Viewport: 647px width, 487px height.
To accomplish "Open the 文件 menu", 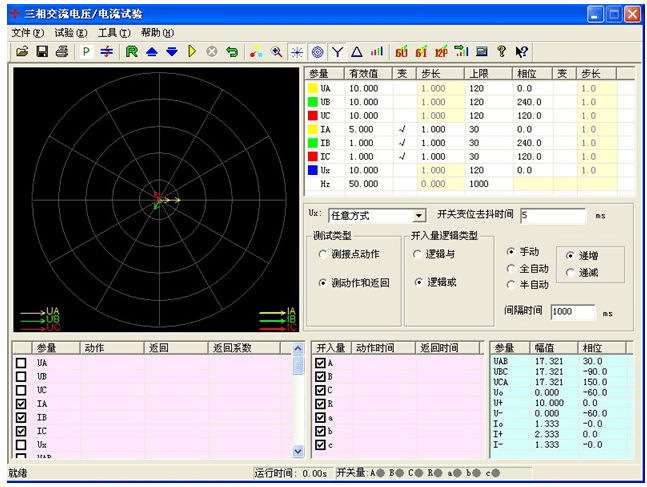I will pos(27,33).
